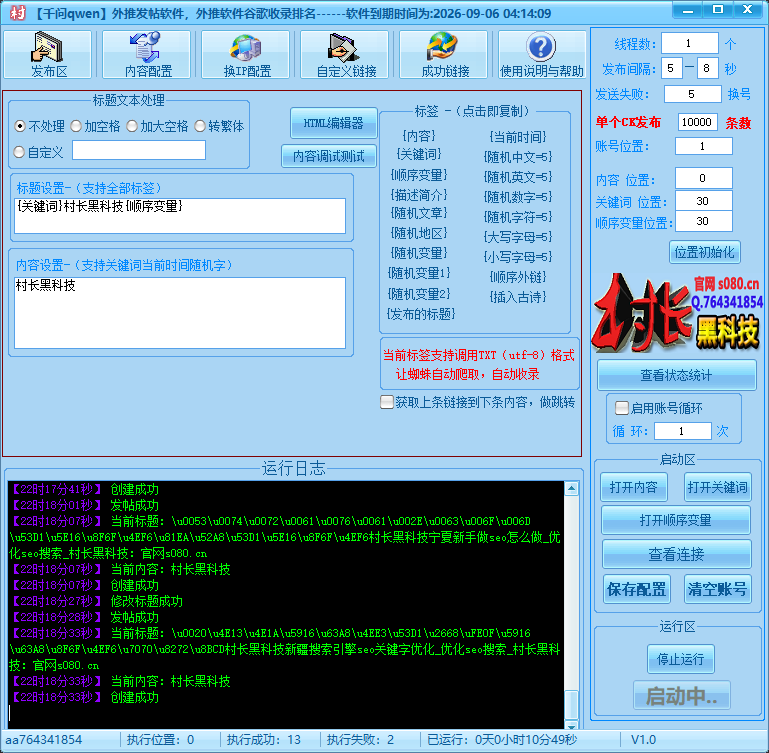
Task: Click the 标题设置 text area
Action: point(180,216)
